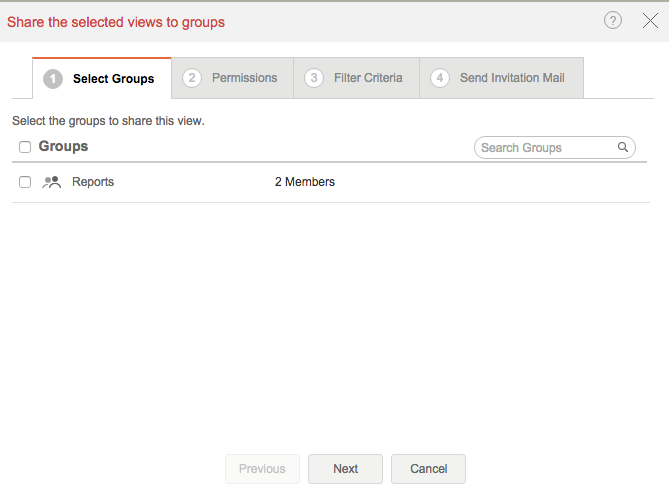Focus the Search Groups input field
The width and height of the screenshot is (669, 503).
pyautogui.click(x=545, y=148)
